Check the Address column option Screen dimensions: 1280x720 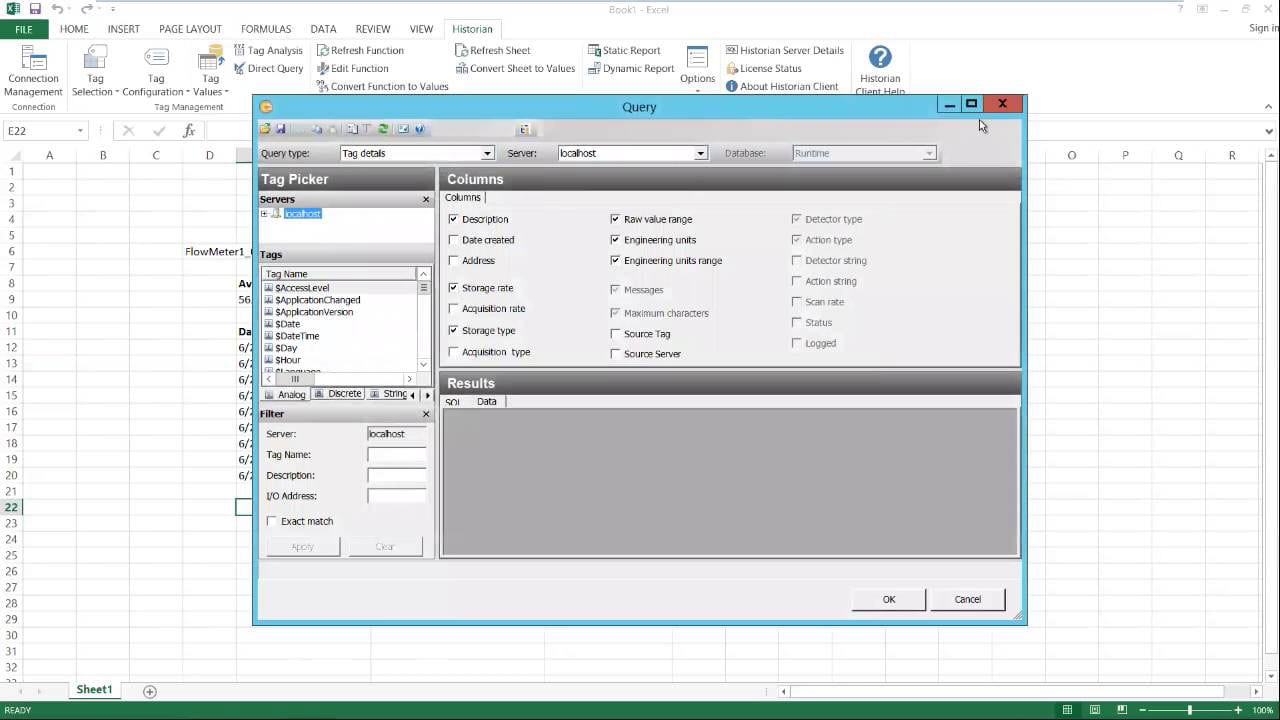[x=454, y=260]
